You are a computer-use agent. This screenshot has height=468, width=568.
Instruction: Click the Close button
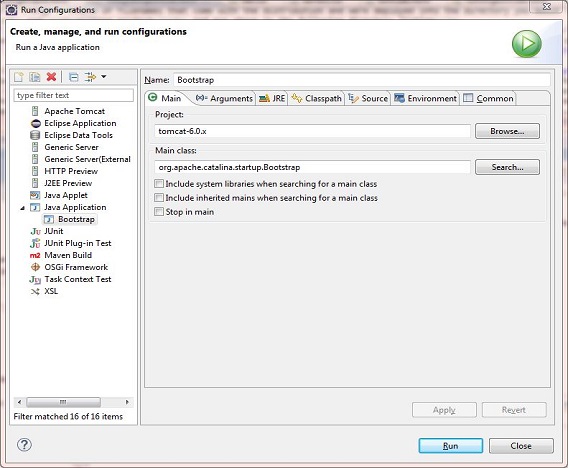pyautogui.click(x=521, y=446)
